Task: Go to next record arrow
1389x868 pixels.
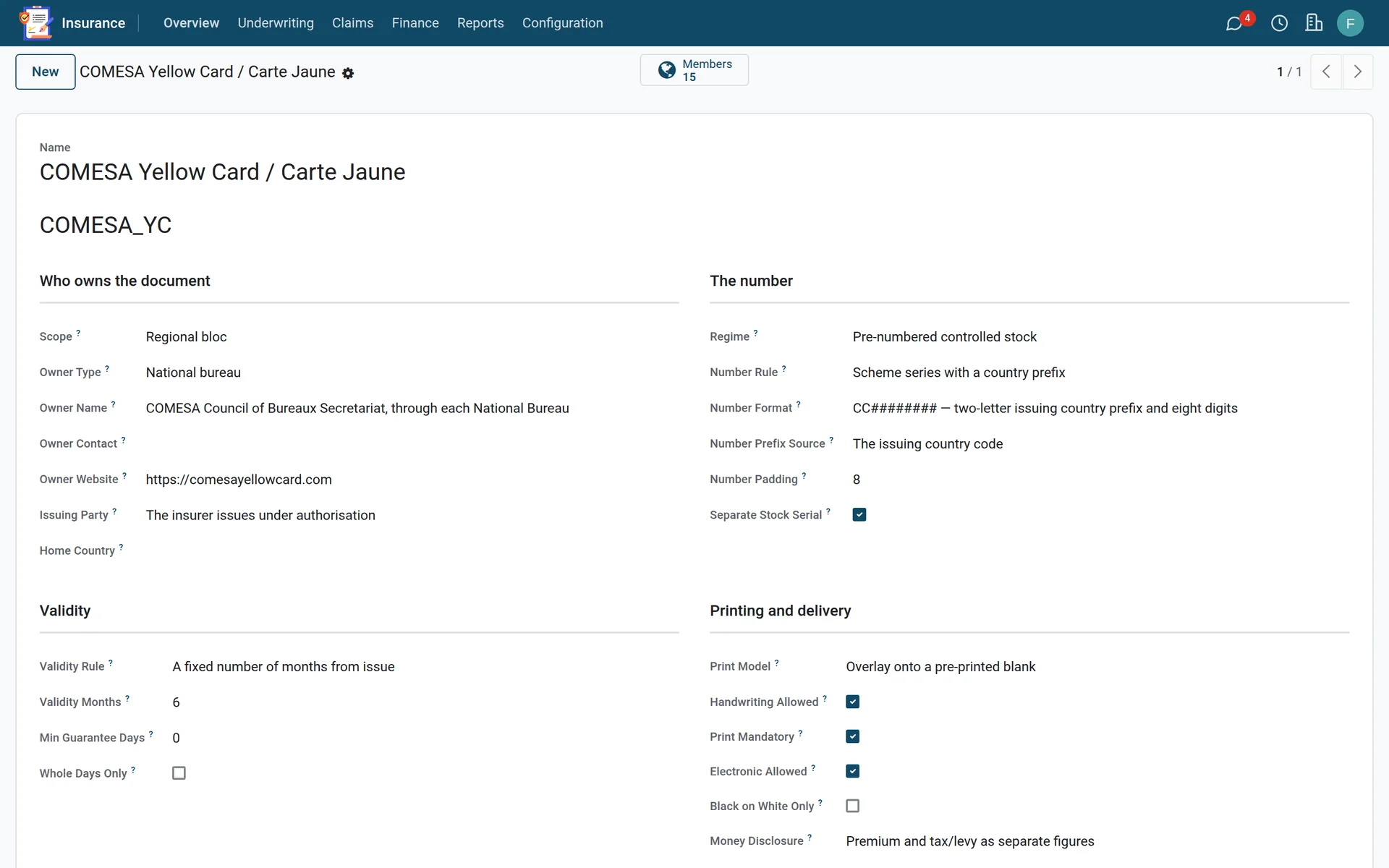Action: click(1357, 72)
